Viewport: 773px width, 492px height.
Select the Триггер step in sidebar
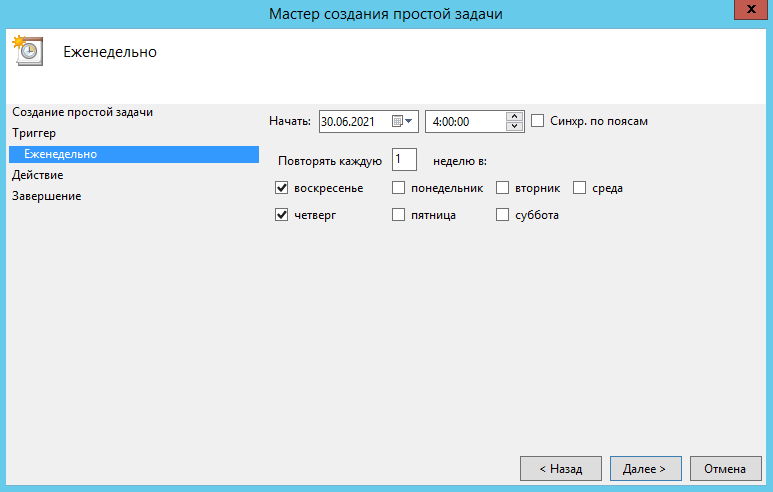pyautogui.click(x=35, y=132)
